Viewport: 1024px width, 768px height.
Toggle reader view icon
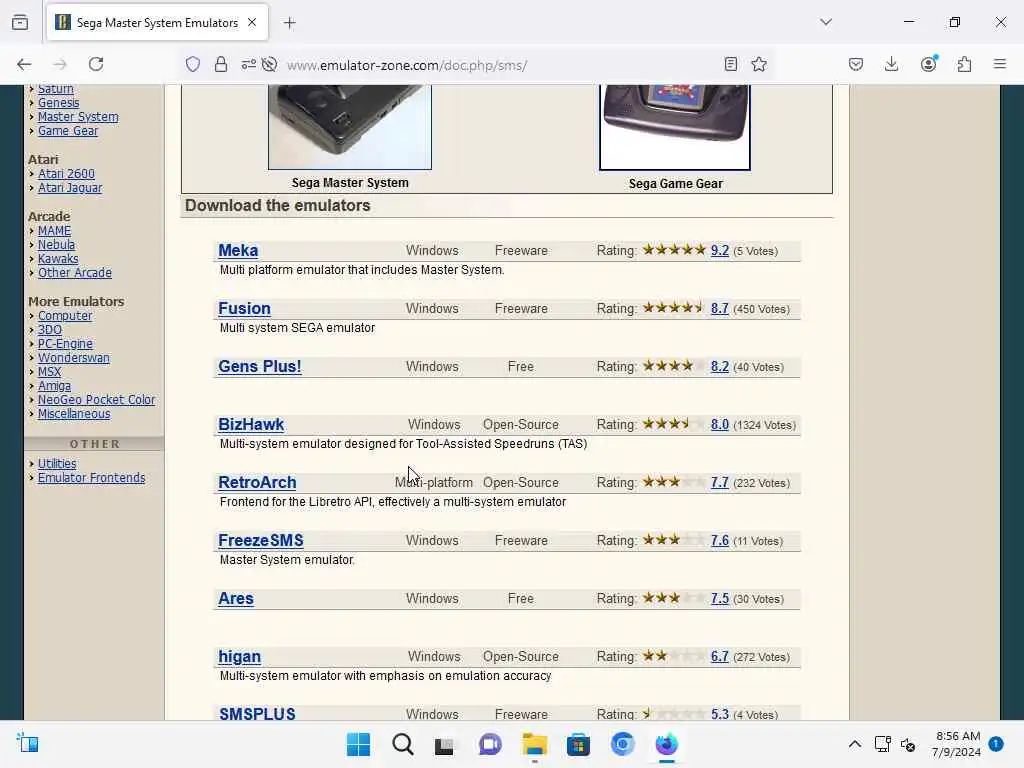(x=731, y=64)
